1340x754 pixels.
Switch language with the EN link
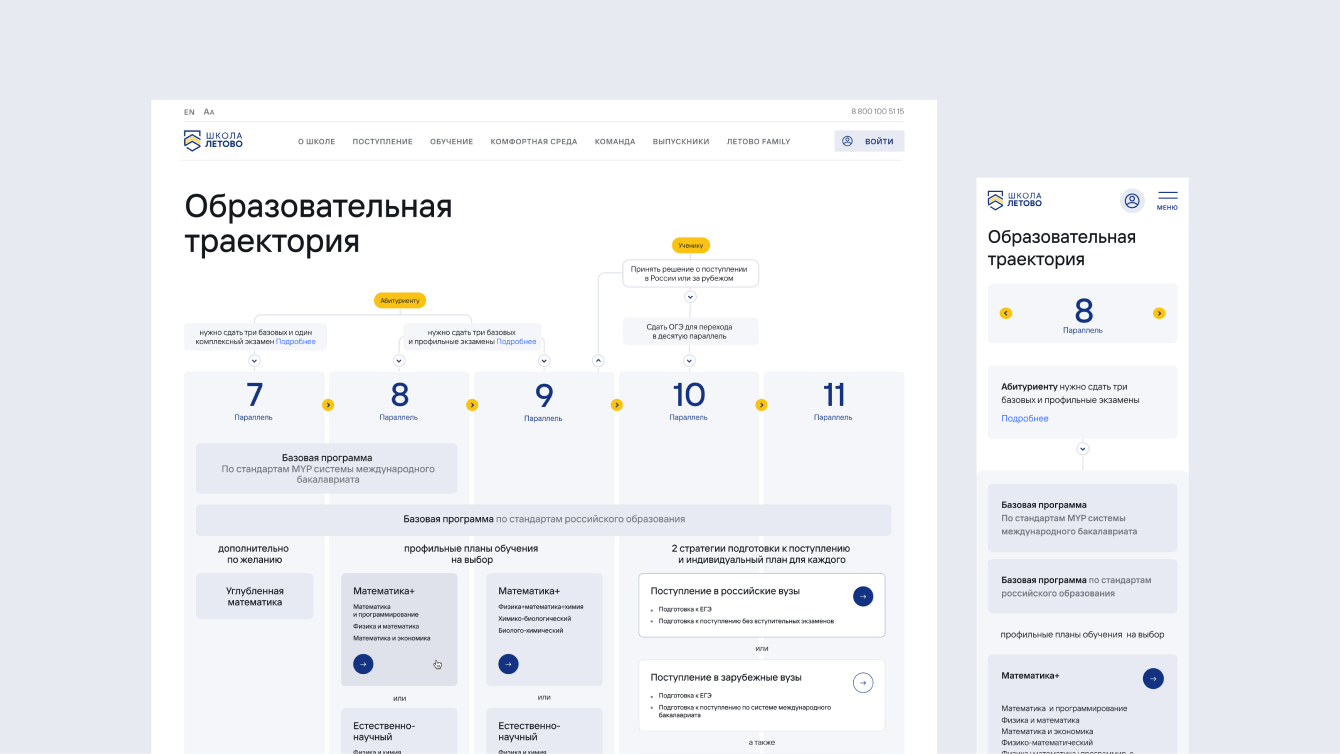pos(190,112)
